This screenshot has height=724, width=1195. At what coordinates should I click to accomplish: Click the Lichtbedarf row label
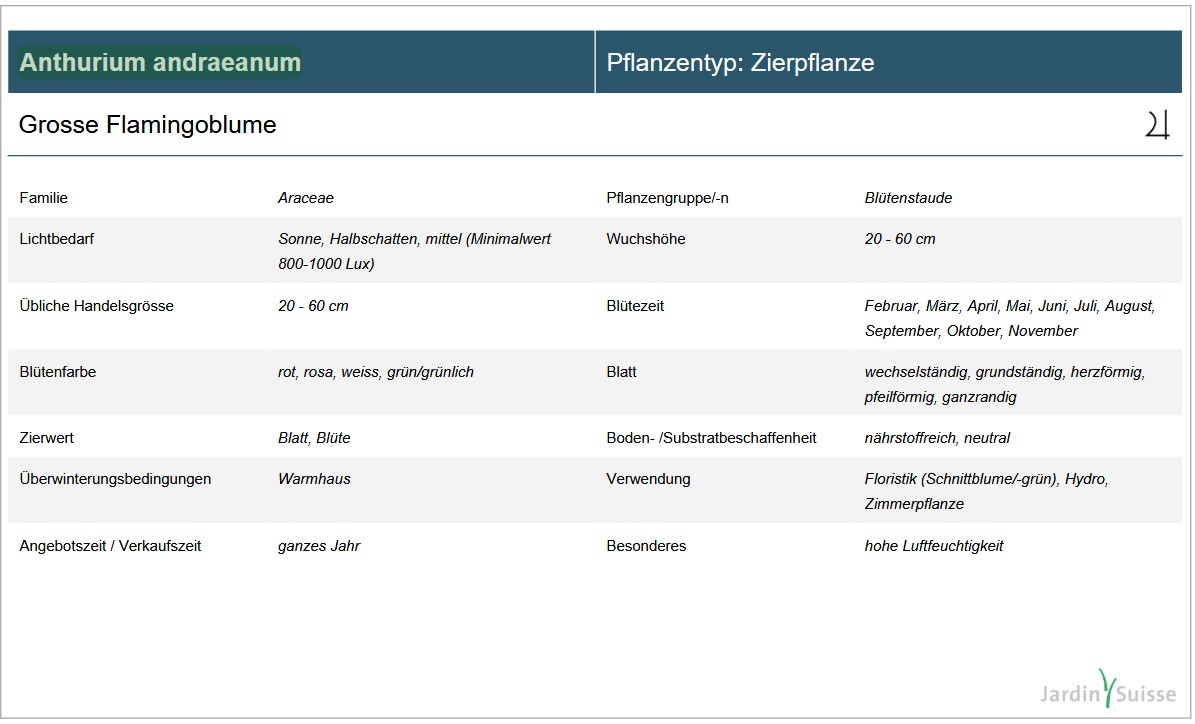point(57,239)
